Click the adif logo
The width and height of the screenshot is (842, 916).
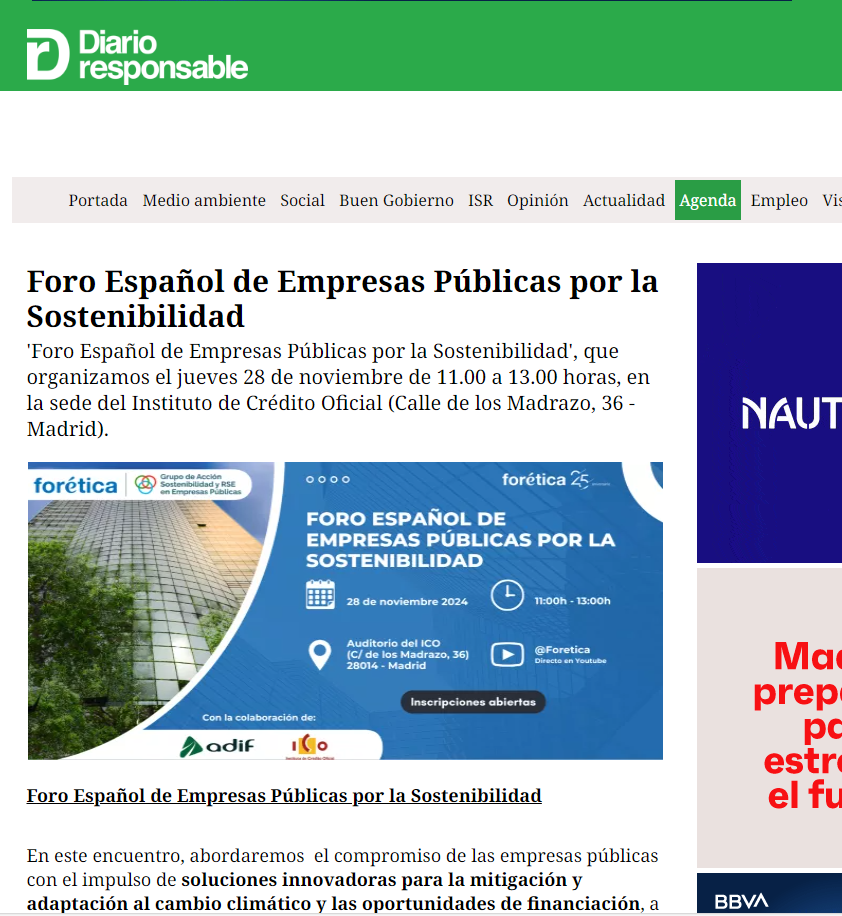pos(217,746)
